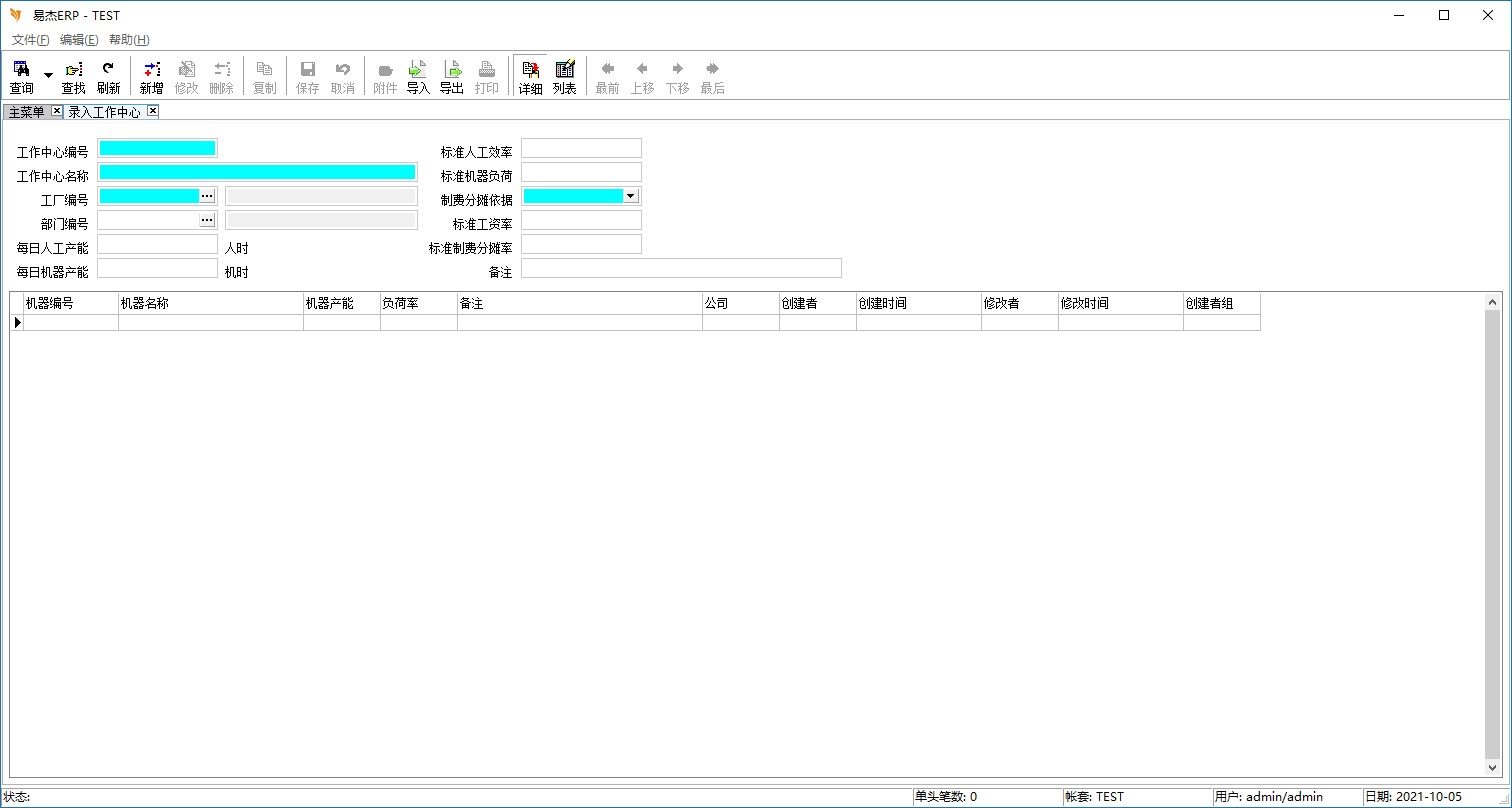Click the 导入 (Import) toolbar icon
This screenshot has height=808, width=1512.
418,76
